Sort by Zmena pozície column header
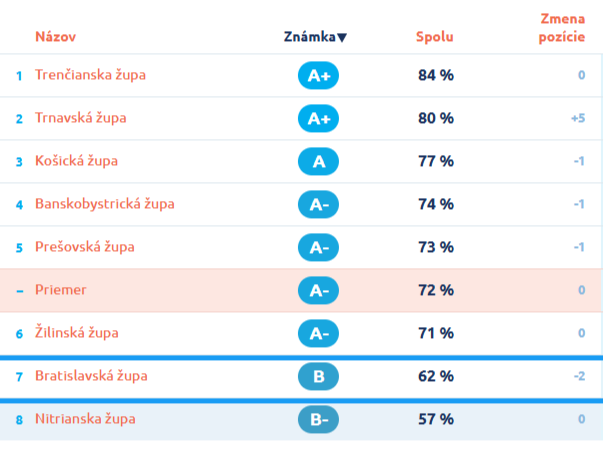The width and height of the screenshot is (603, 452). [562, 28]
